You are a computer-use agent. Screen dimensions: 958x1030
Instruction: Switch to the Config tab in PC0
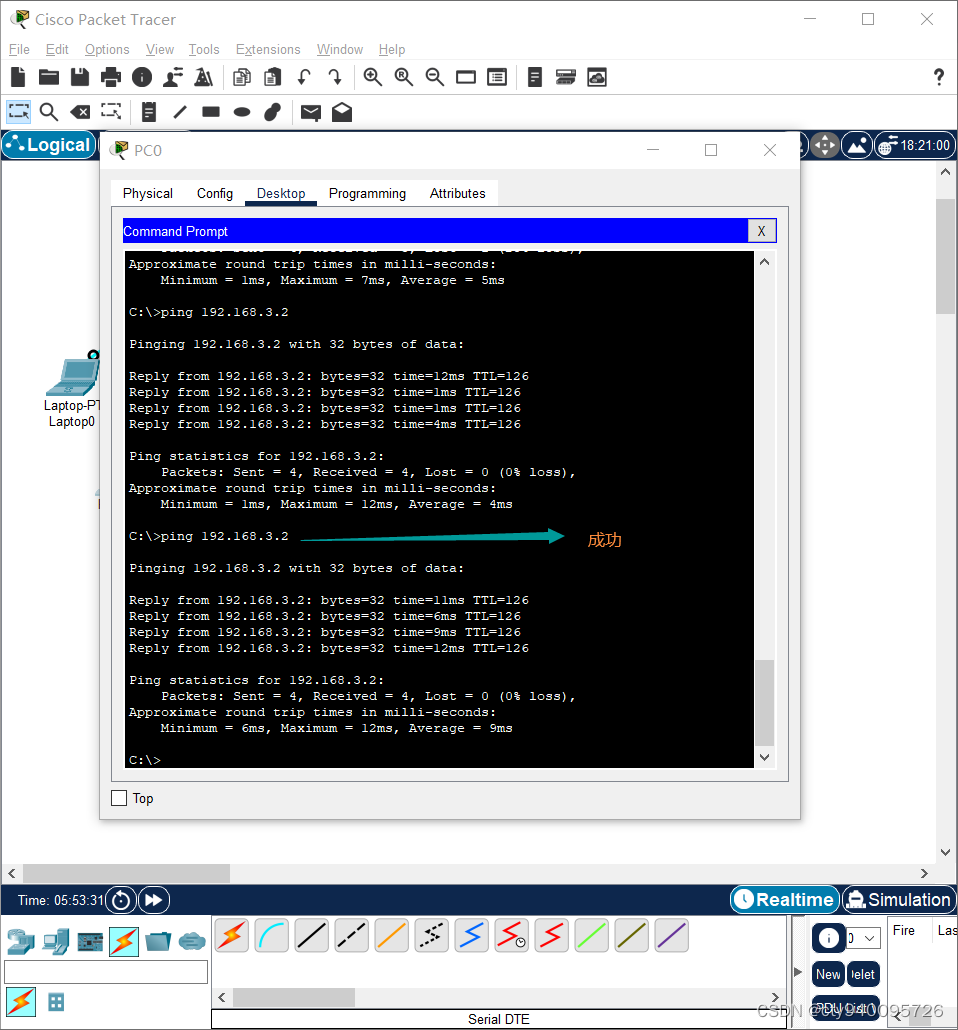pos(215,193)
